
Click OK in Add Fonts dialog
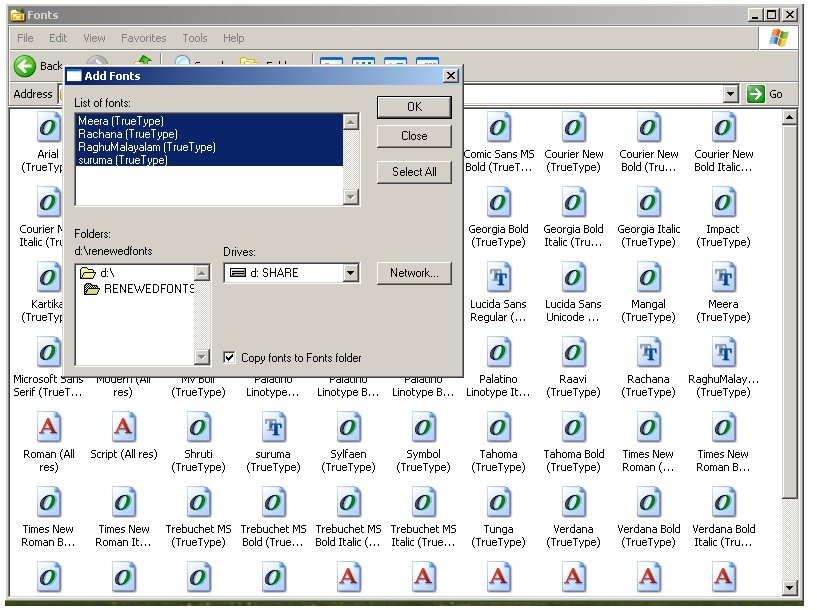(x=414, y=107)
